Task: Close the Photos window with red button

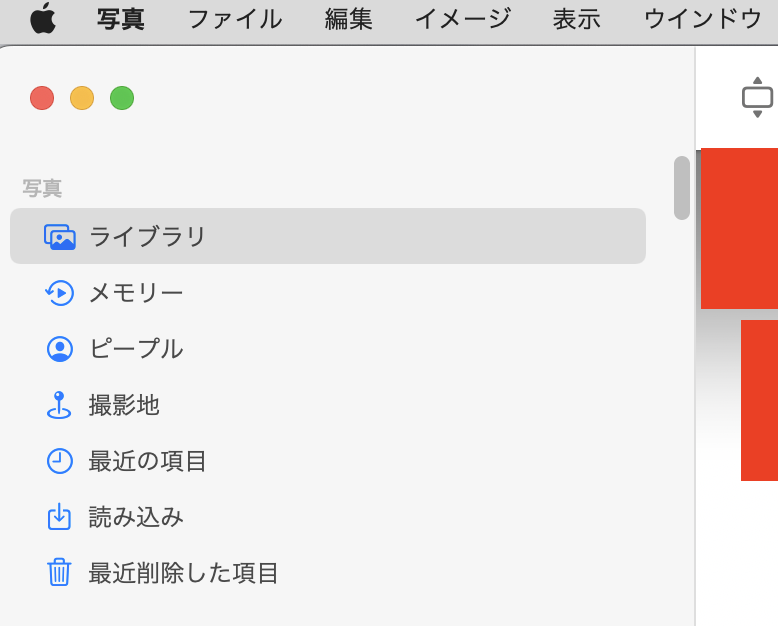Action: click(42, 98)
